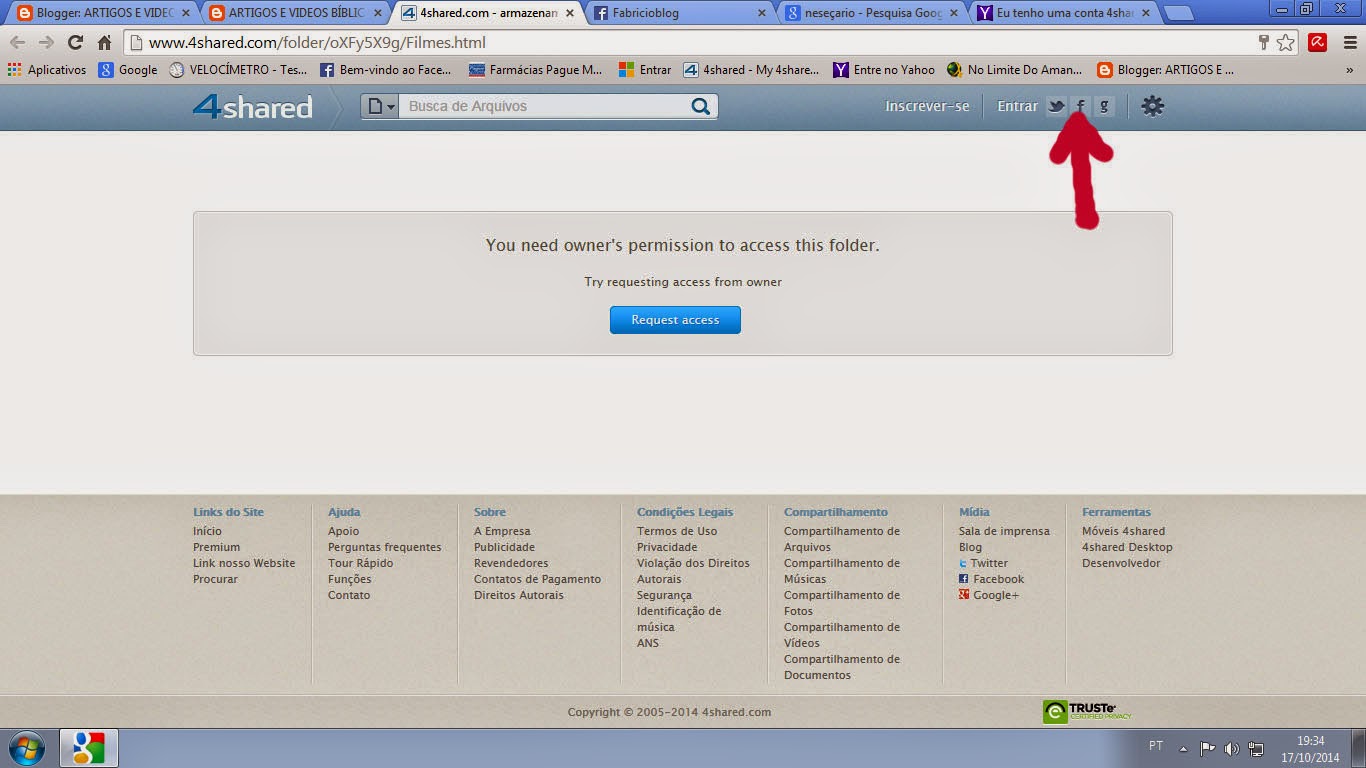Viewport: 1366px width, 768px height.
Task: Open the new tab button
Action: coord(1178,13)
